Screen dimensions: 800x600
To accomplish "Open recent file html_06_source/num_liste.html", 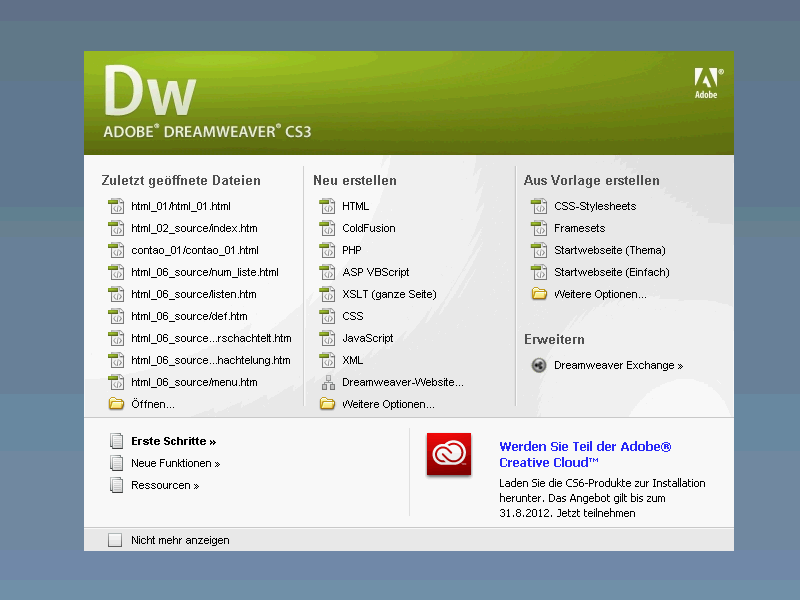I will point(205,272).
